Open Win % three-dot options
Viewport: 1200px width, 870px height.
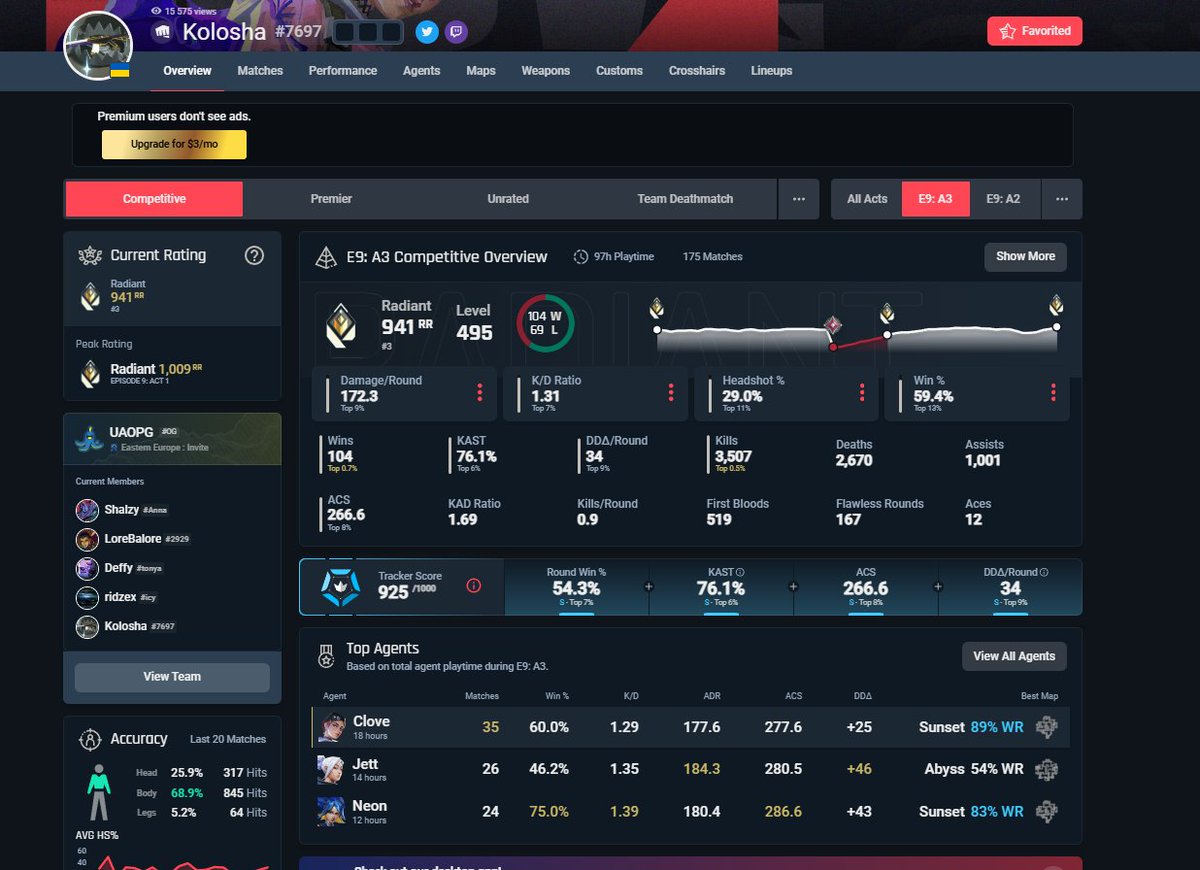[1052, 392]
